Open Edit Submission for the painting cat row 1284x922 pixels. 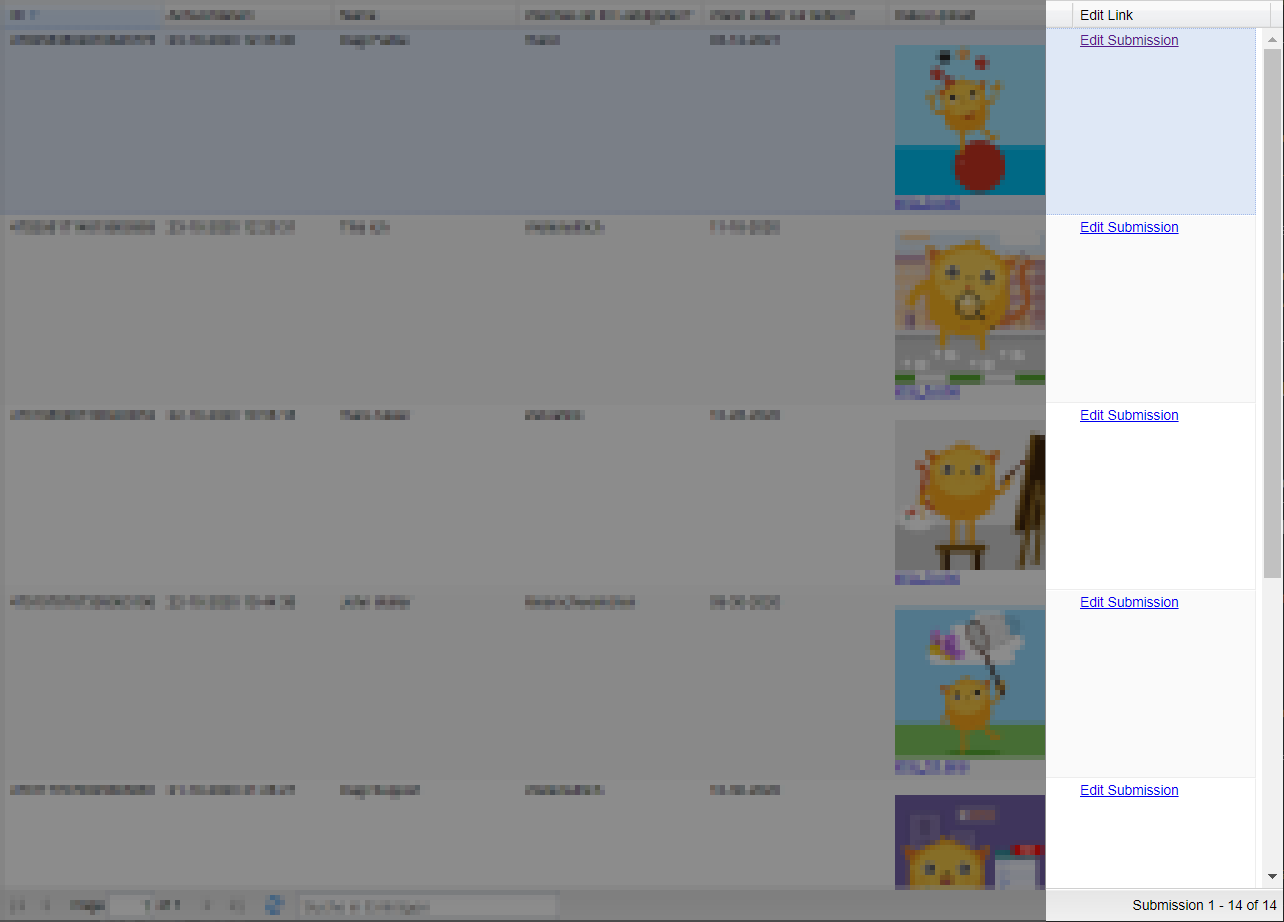(x=1129, y=416)
